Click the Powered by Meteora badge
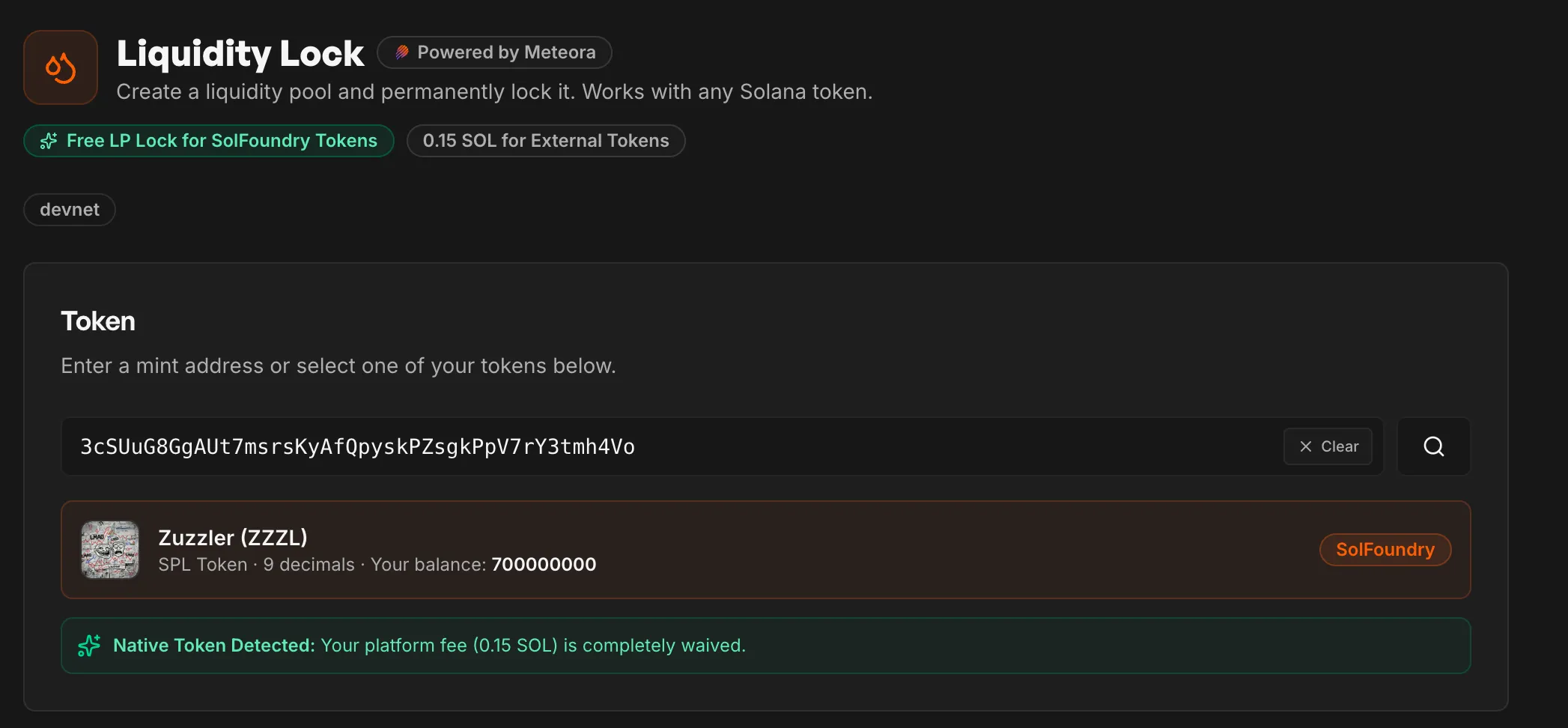 494,52
